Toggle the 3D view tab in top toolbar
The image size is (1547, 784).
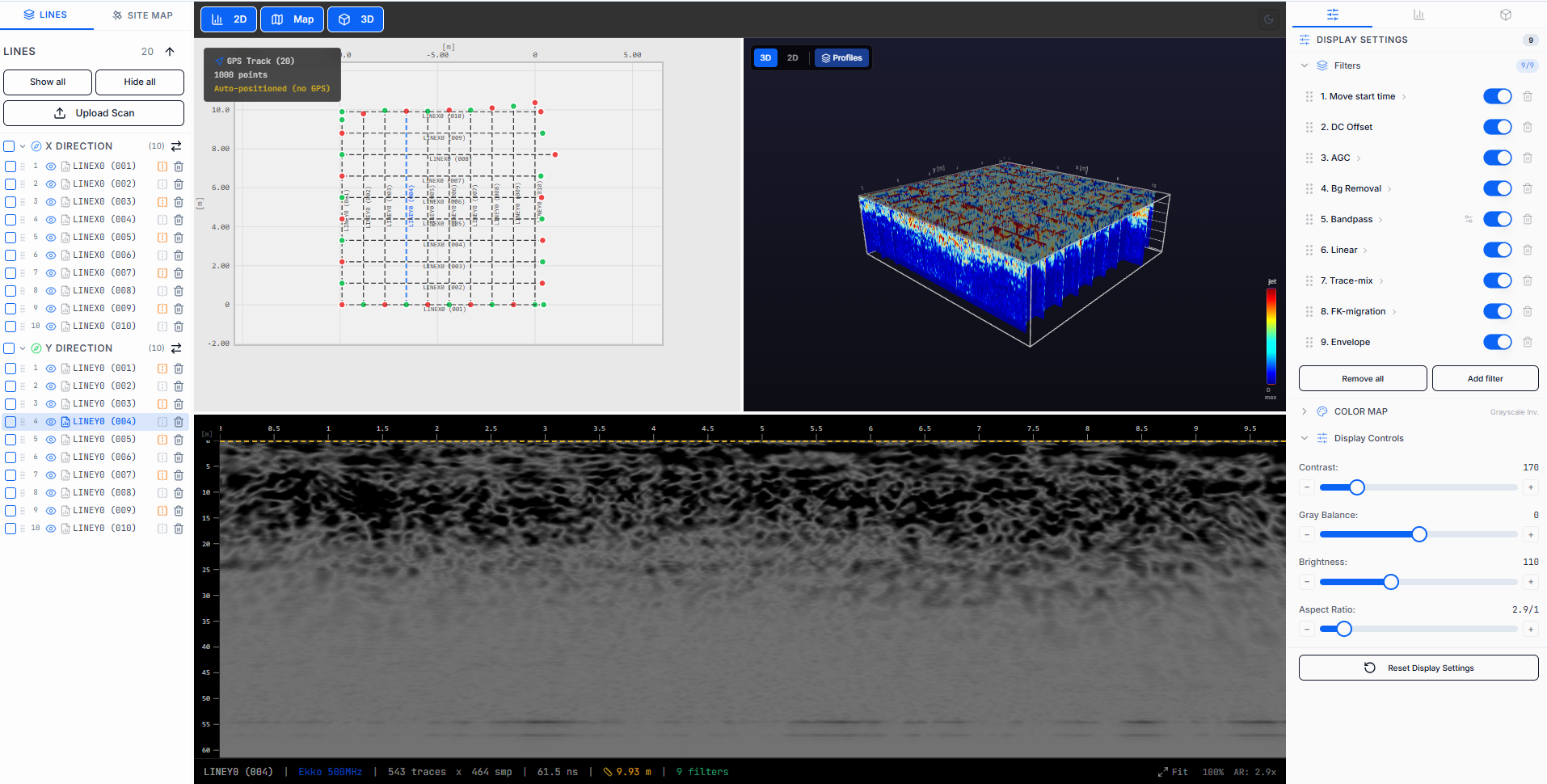(x=356, y=19)
